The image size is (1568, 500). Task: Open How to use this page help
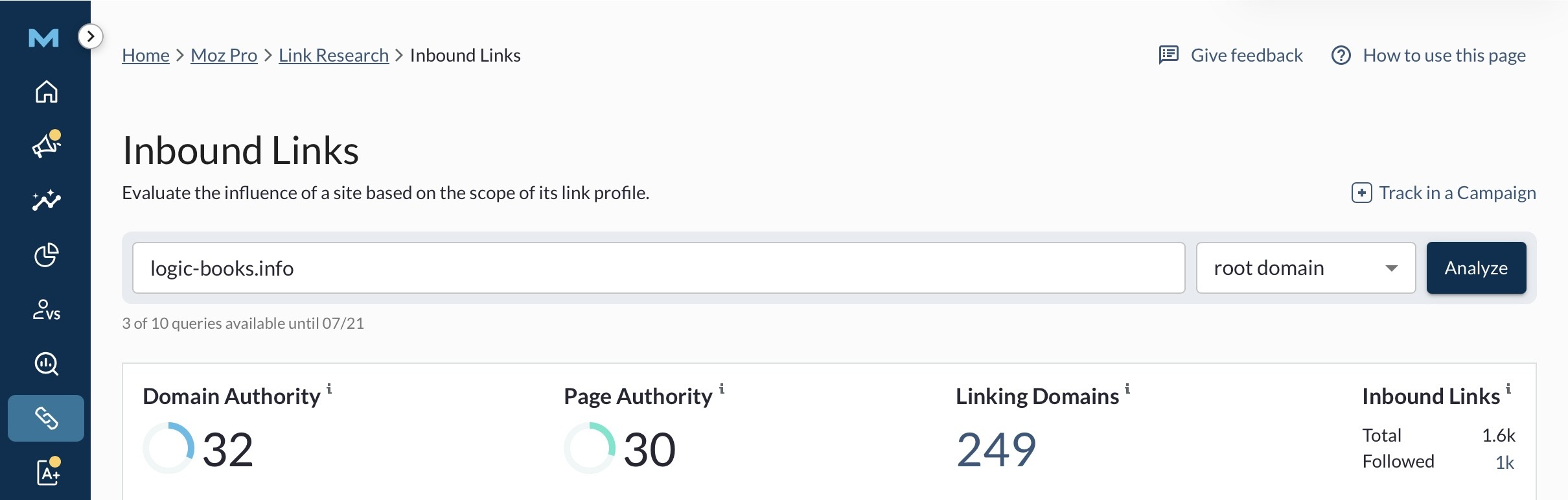pyautogui.click(x=1428, y=55)
